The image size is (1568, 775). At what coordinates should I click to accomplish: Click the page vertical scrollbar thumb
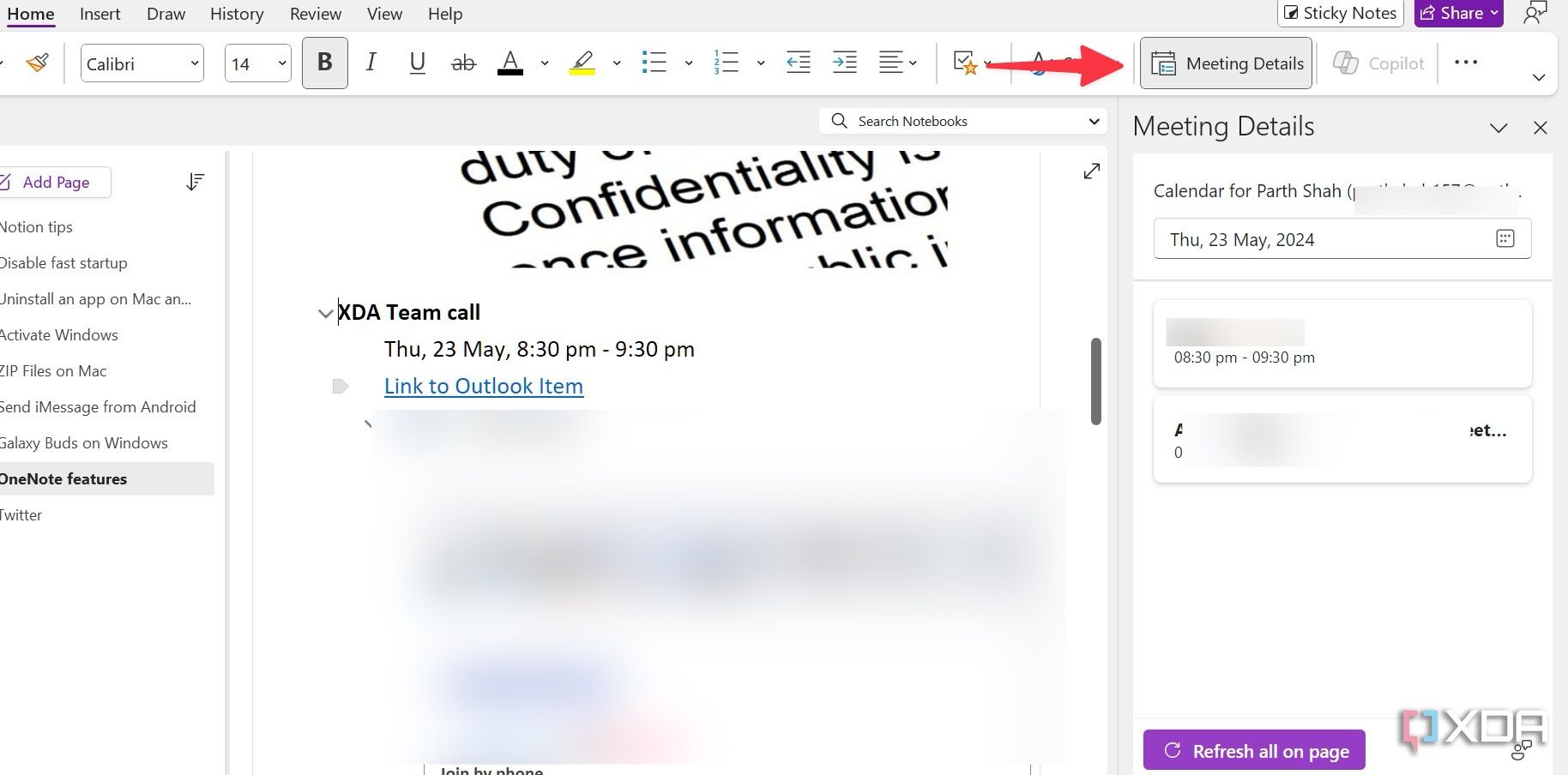pyautogui.click(x=1095, y=381)
